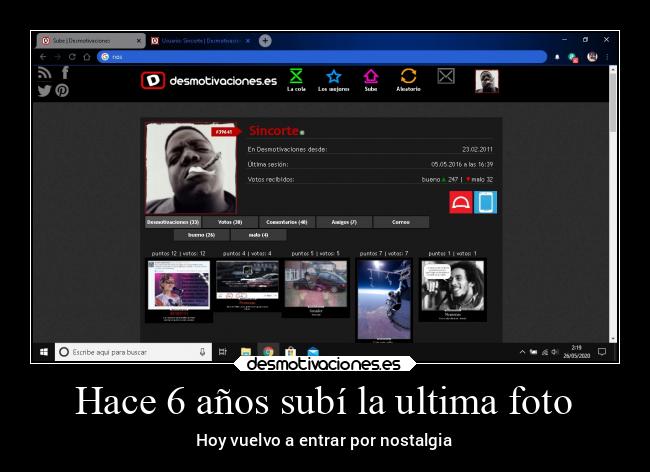Open the Pinterest icon in header
The height and width of the screenshot is (472, 650).
click(x=62, y=90)
